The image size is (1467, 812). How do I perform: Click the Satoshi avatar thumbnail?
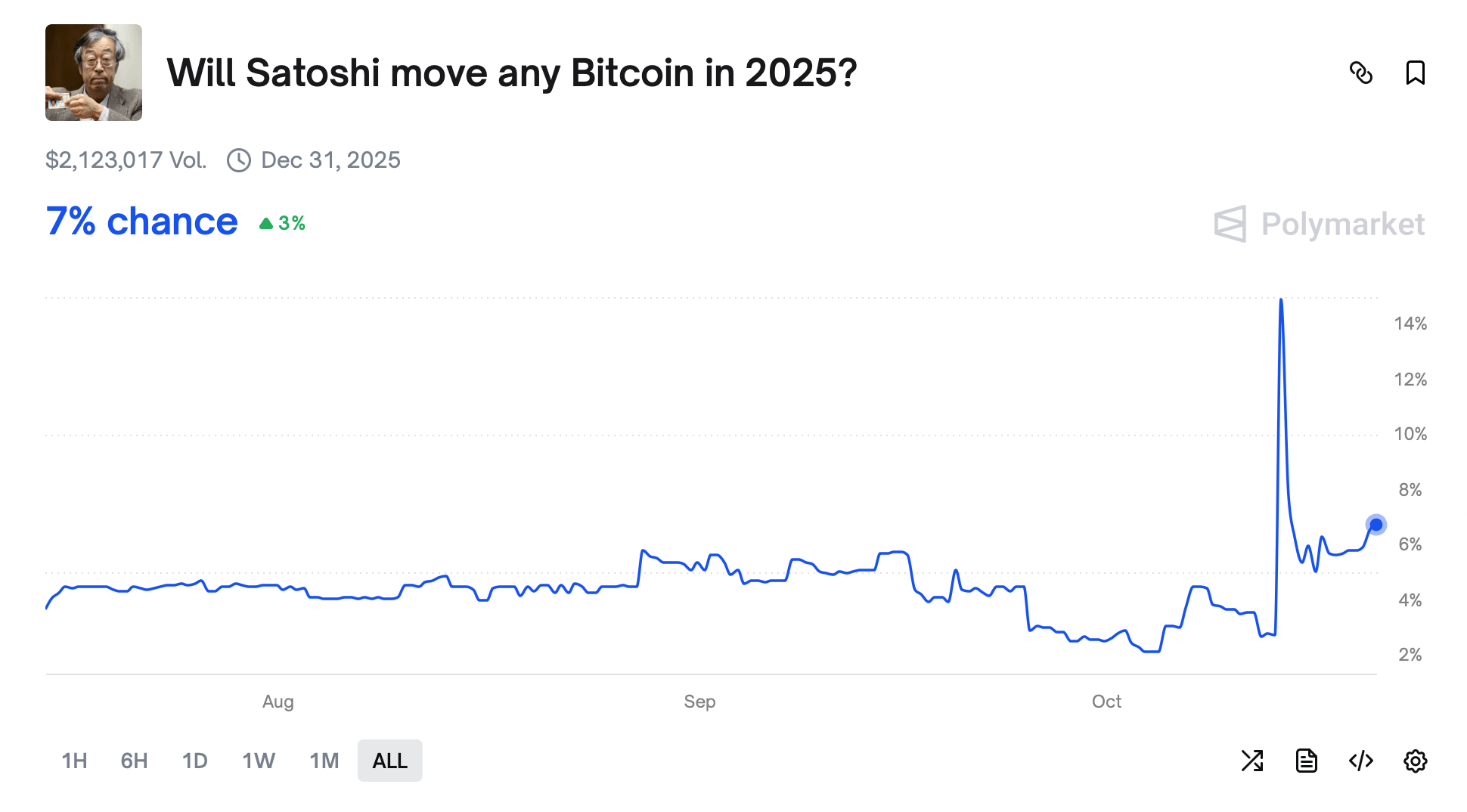[93, 73]
